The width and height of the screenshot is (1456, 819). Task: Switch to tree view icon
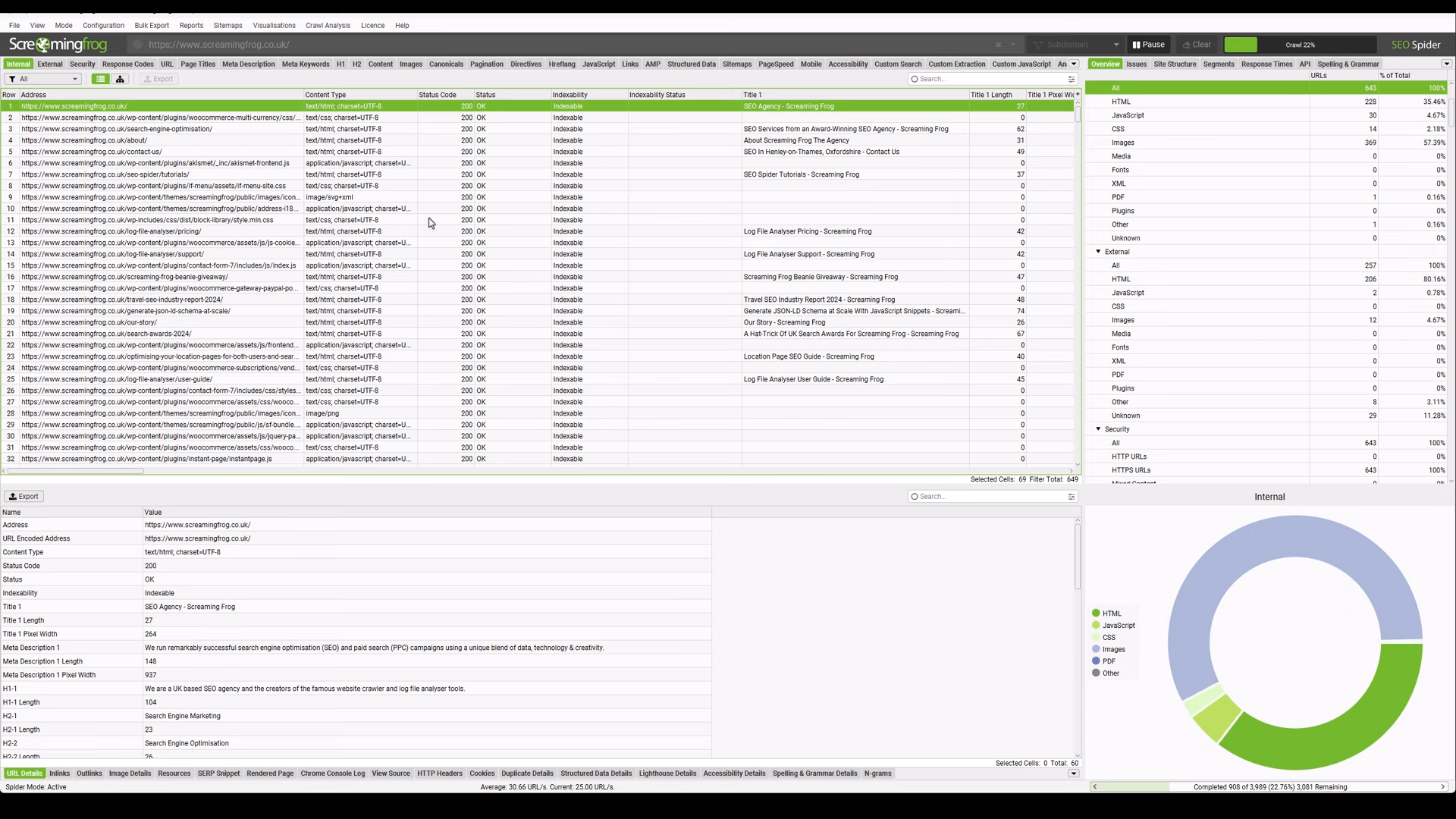click(120, 79)
